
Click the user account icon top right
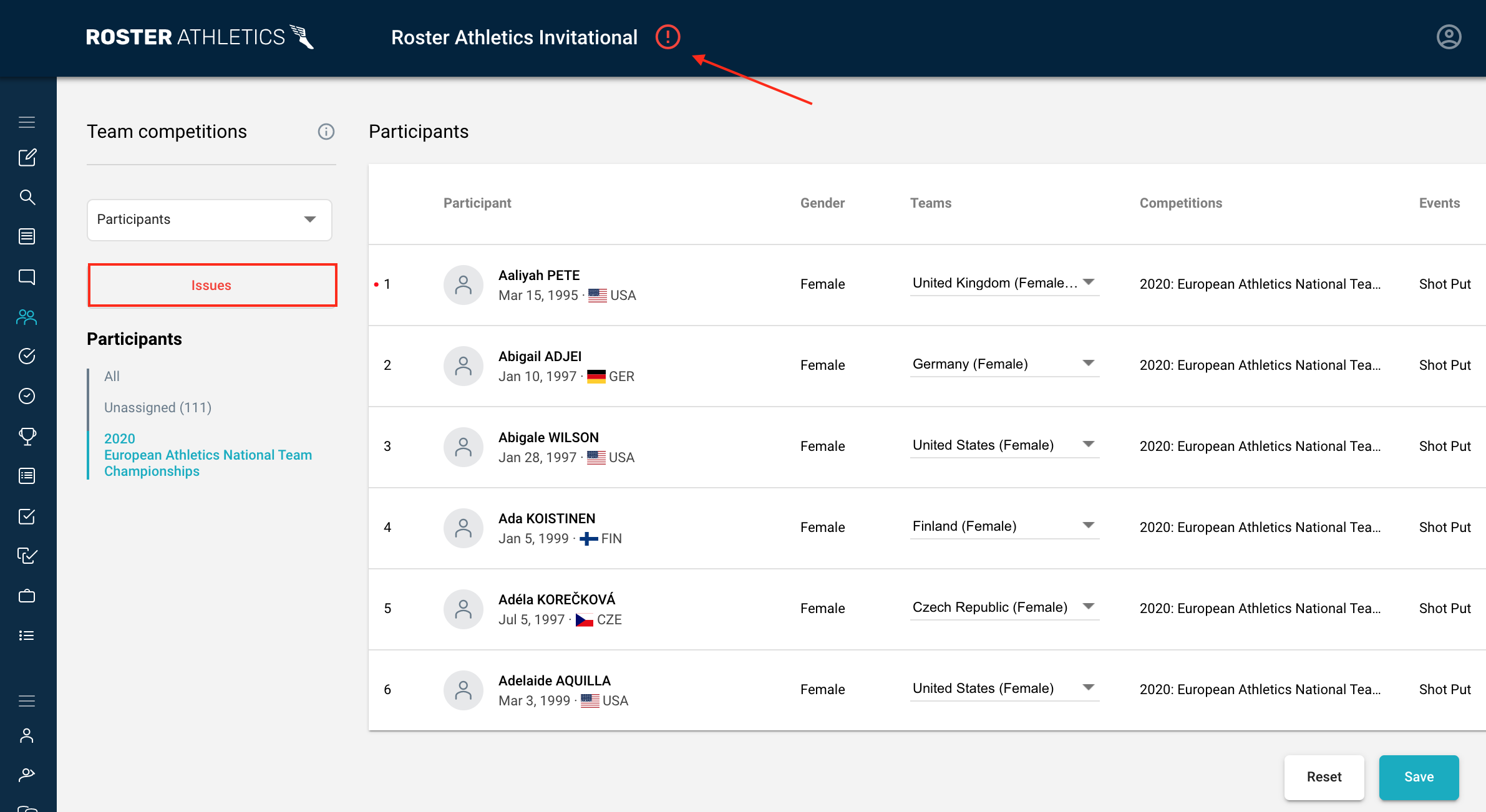coord(1449,37)
